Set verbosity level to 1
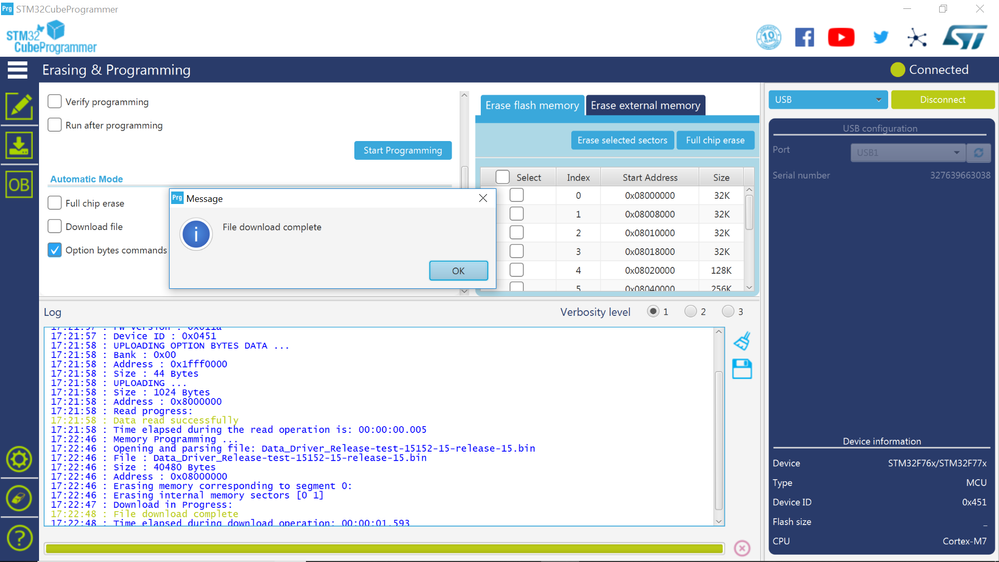This screenshot has width=999, height=562. [x=653, y=312]
